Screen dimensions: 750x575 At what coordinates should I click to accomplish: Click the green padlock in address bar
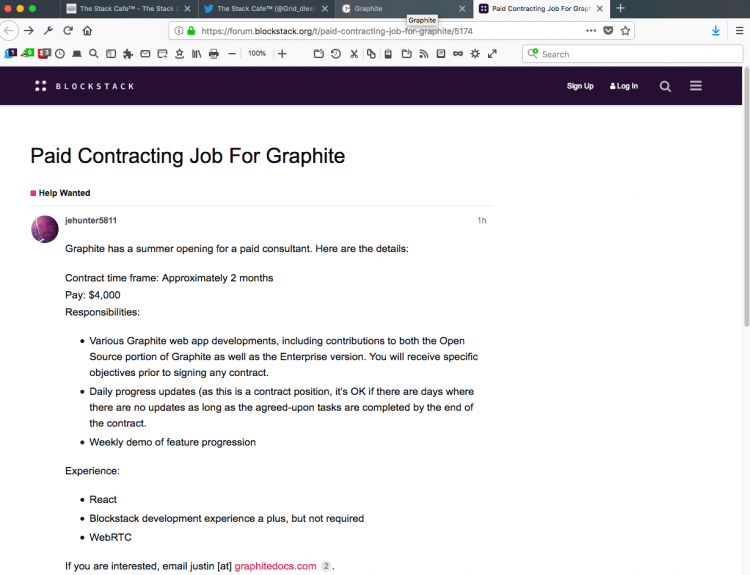coord(191,31)
